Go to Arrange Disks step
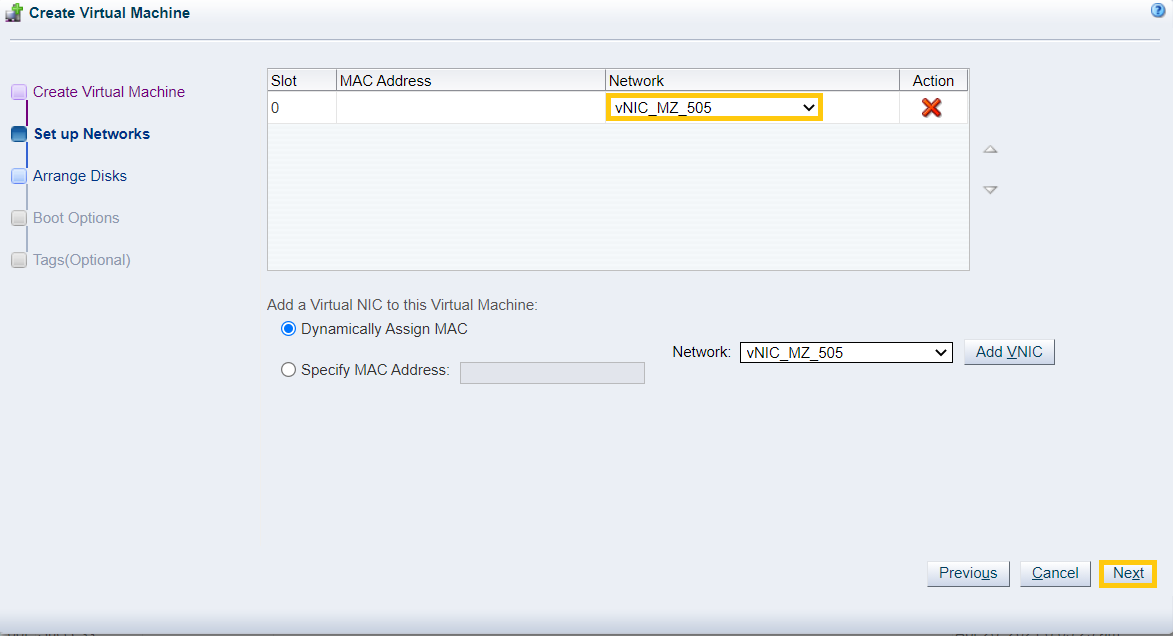1173x636 pixels. (x=79, y=176)
